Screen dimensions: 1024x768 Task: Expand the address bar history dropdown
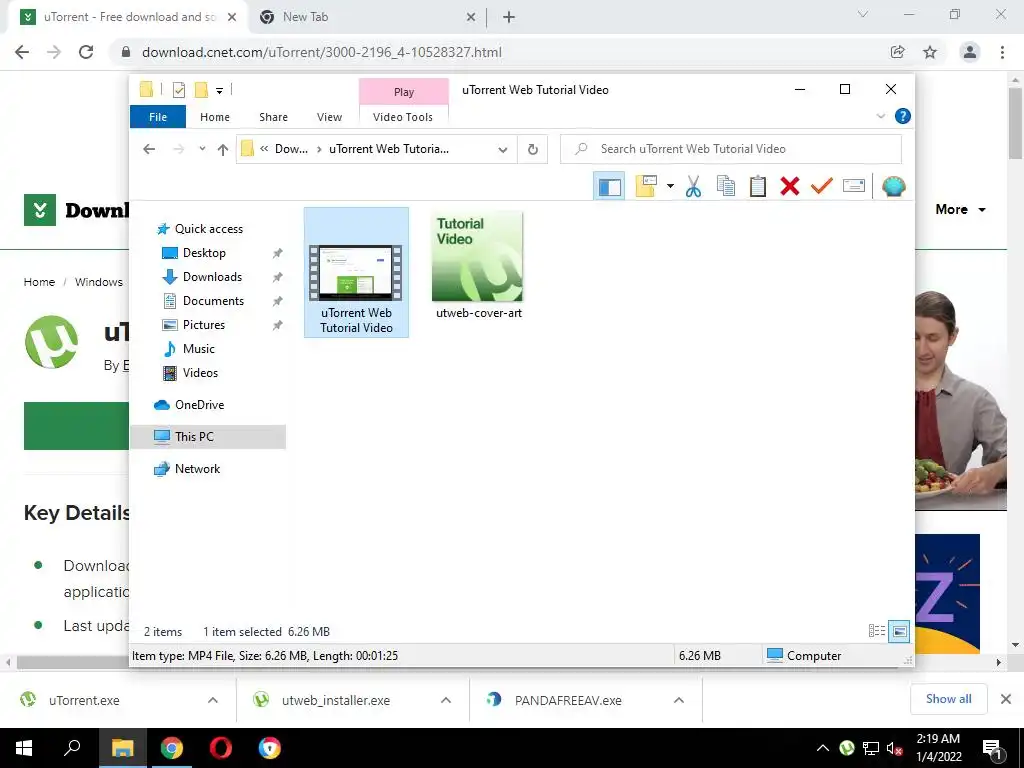[x=503, y=150]
